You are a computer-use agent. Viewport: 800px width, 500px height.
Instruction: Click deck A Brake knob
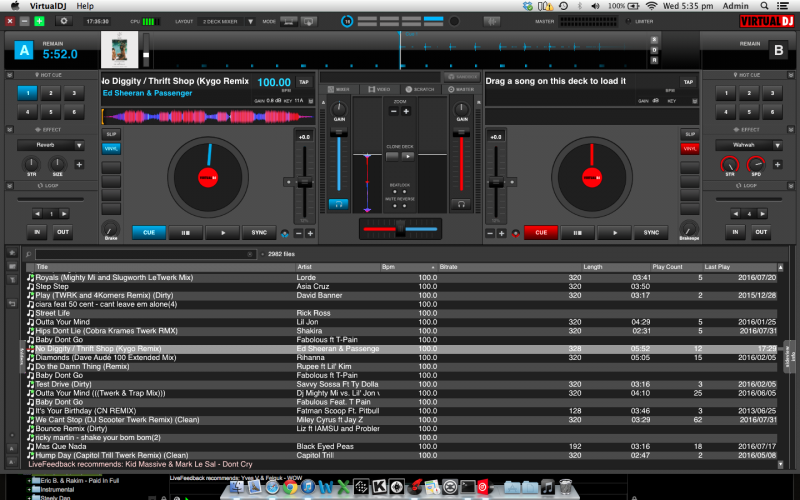coord(111,229)
